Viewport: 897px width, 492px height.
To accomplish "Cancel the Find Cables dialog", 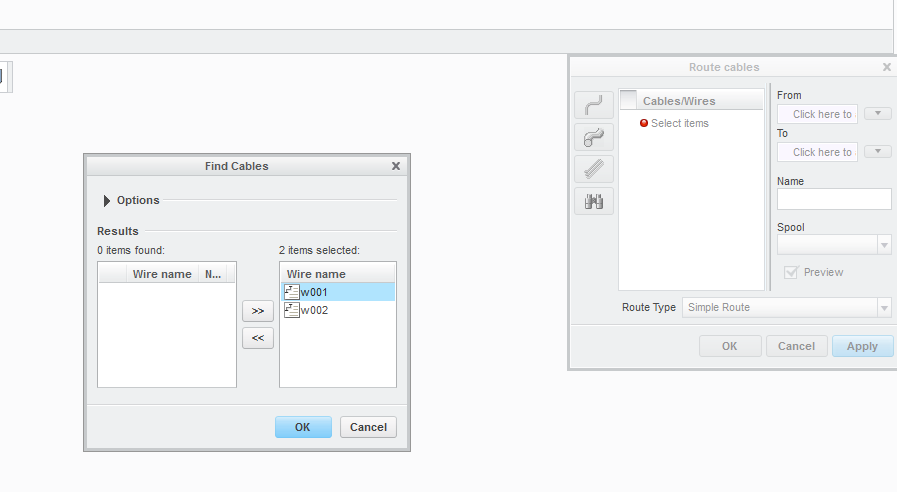I will point(368,427).
